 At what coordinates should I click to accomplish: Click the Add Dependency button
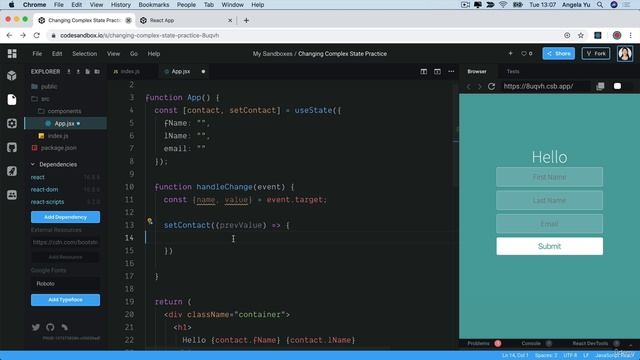[x=65, y=217]
